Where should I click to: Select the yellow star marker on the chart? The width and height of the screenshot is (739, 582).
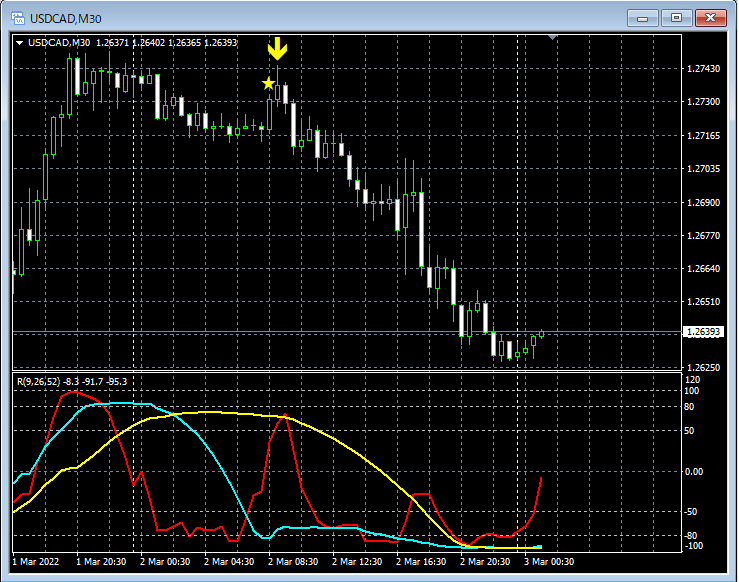click(x=268, y=84)
